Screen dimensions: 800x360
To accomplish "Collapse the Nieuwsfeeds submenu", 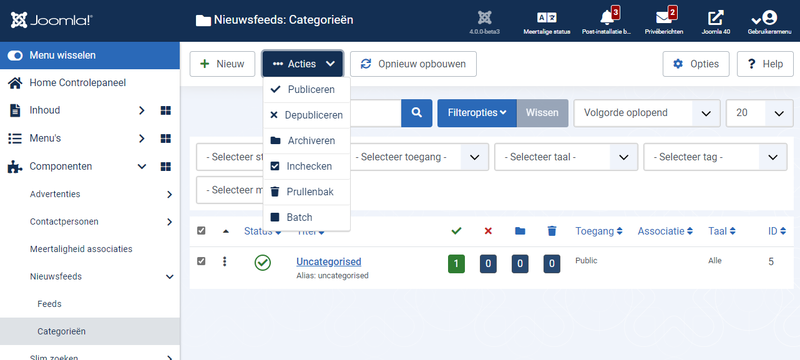I will tap(169, 276).
